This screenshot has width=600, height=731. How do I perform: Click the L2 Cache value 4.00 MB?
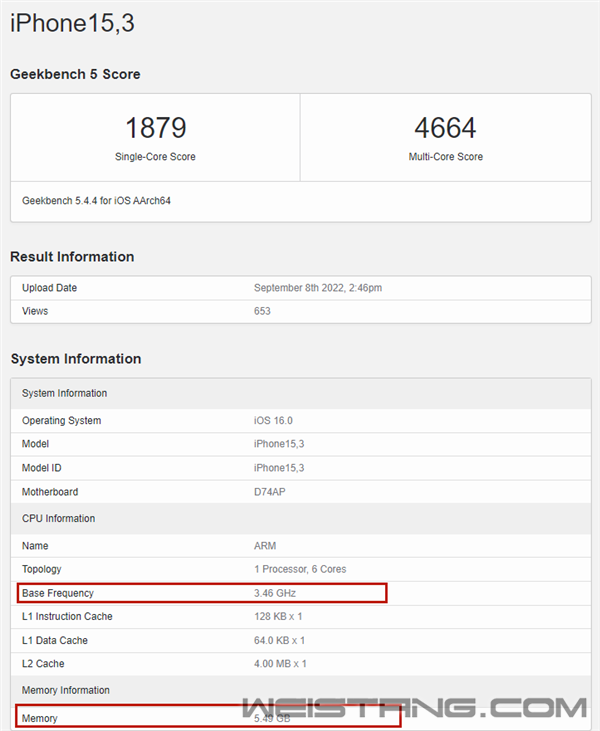pyautogui.click(x=280, y=664)
